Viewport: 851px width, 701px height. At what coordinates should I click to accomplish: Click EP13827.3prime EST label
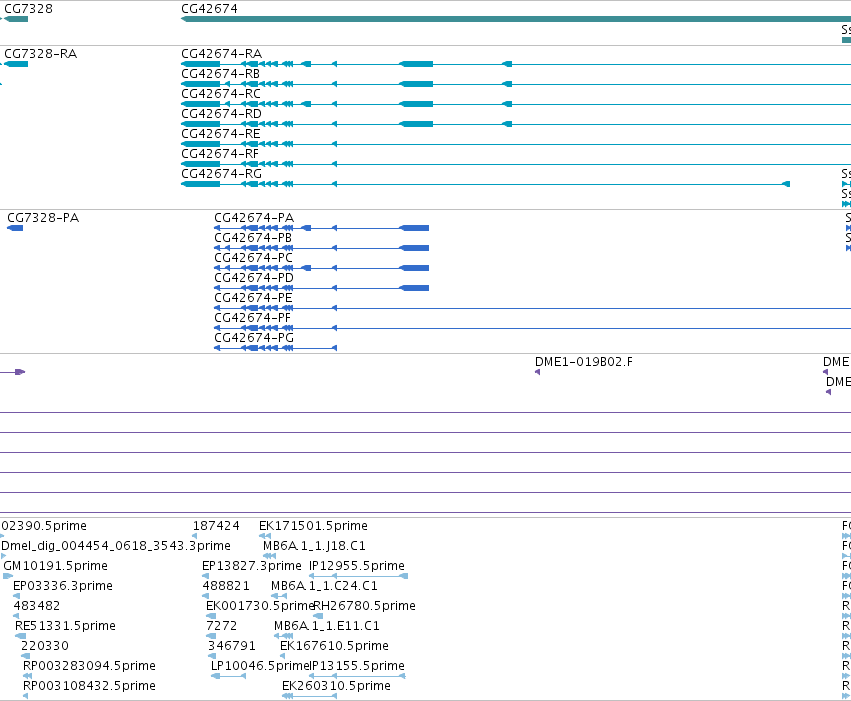(x=252, y=566)
